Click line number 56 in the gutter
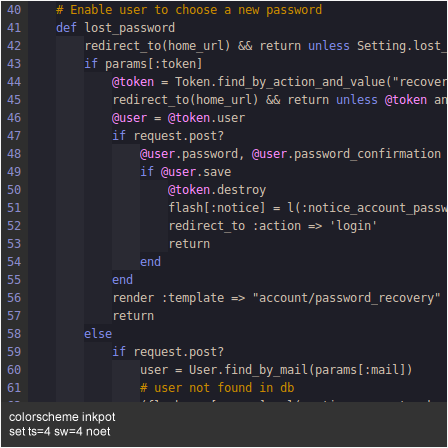 pyautogui.click(x=14, y=298)
